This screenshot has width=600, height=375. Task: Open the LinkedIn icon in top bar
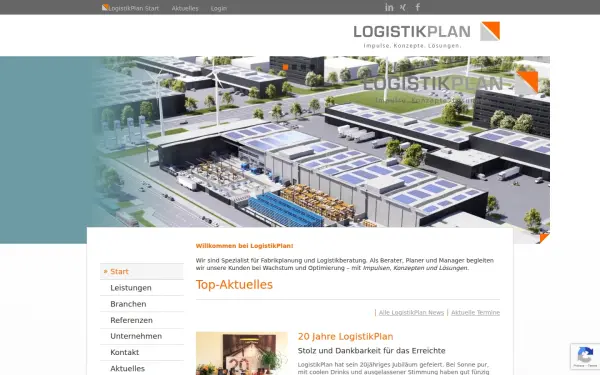click(x=389, y=7)
